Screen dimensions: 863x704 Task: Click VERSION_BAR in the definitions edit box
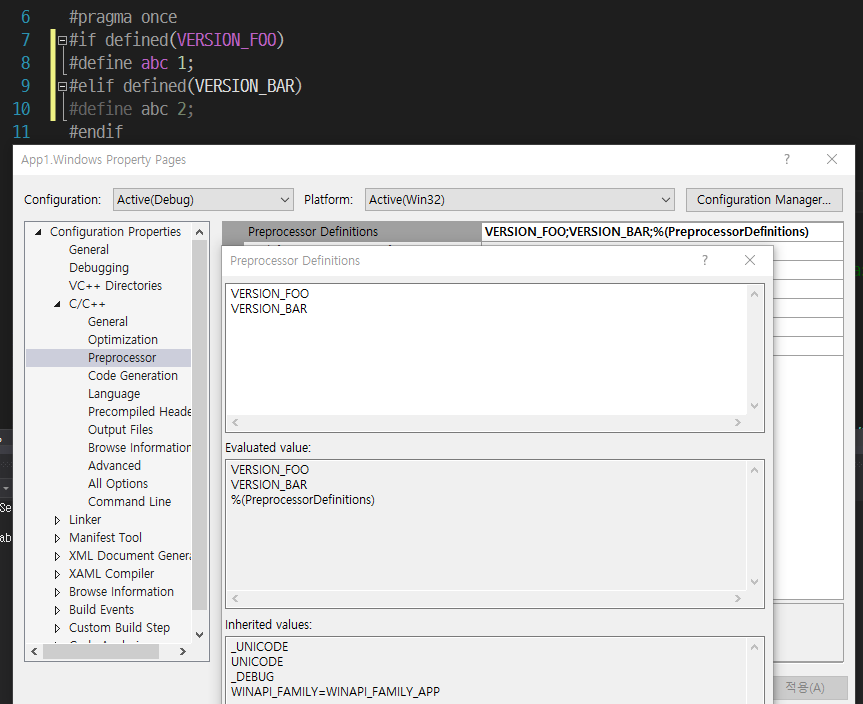269,309
